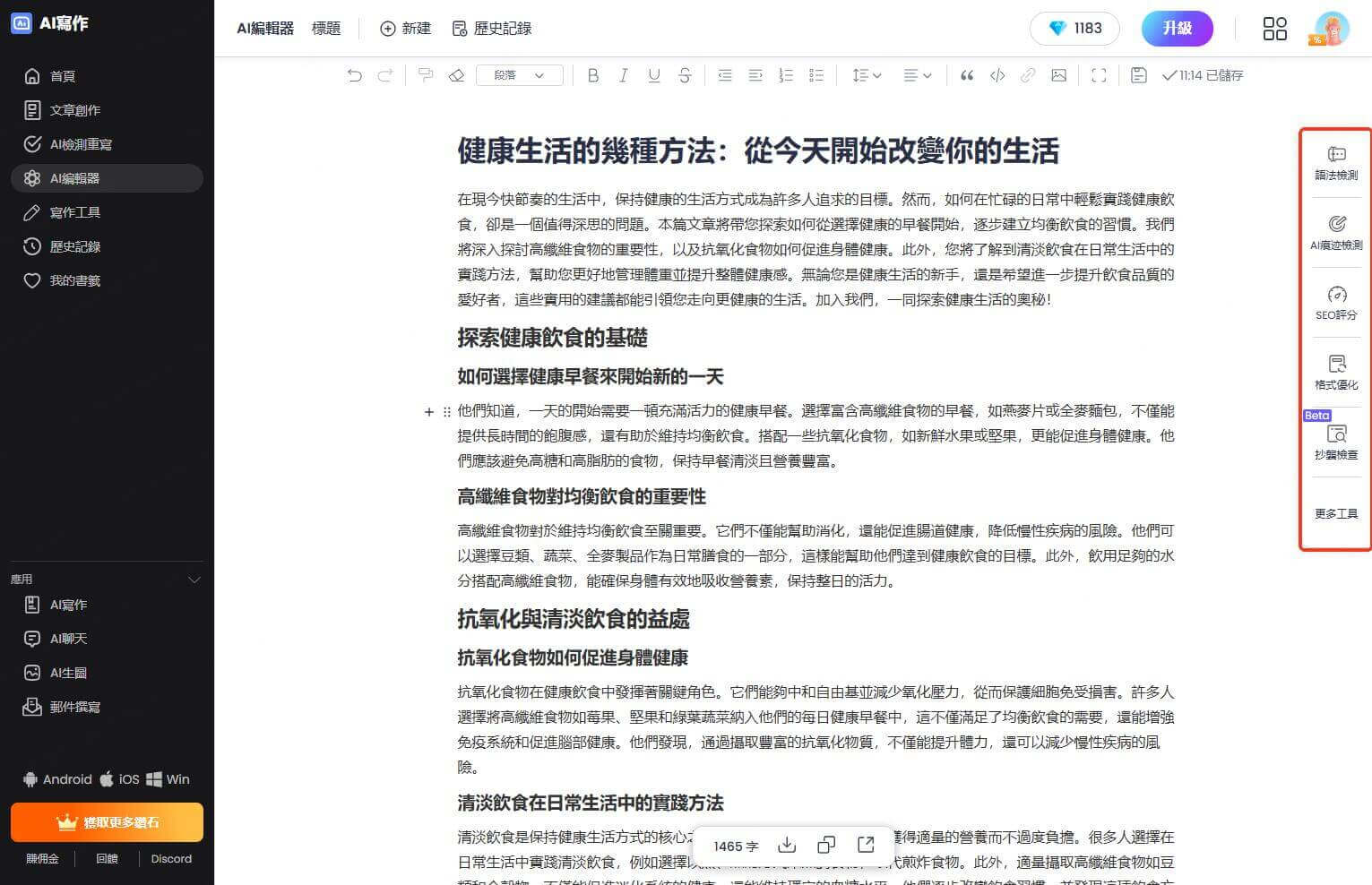Screen dimensions: 1372x885
Task: Click the insert link icon
Action: (1028, 75)
